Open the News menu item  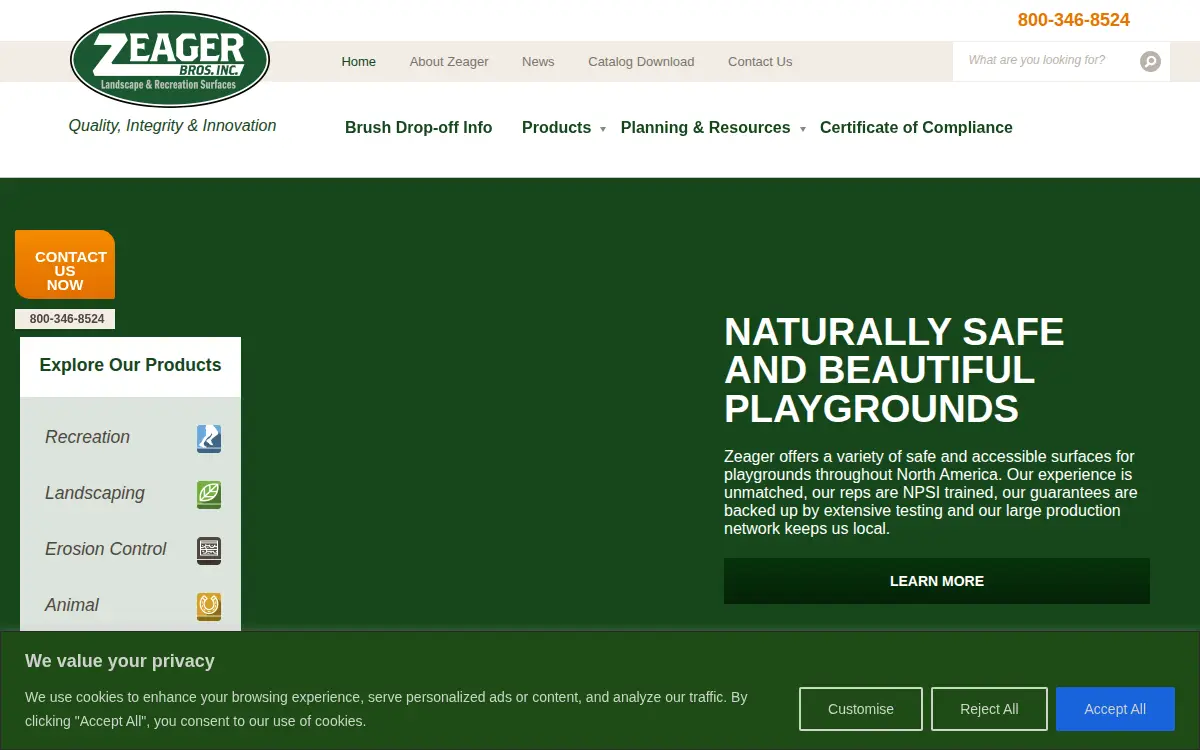pos(538,62)
